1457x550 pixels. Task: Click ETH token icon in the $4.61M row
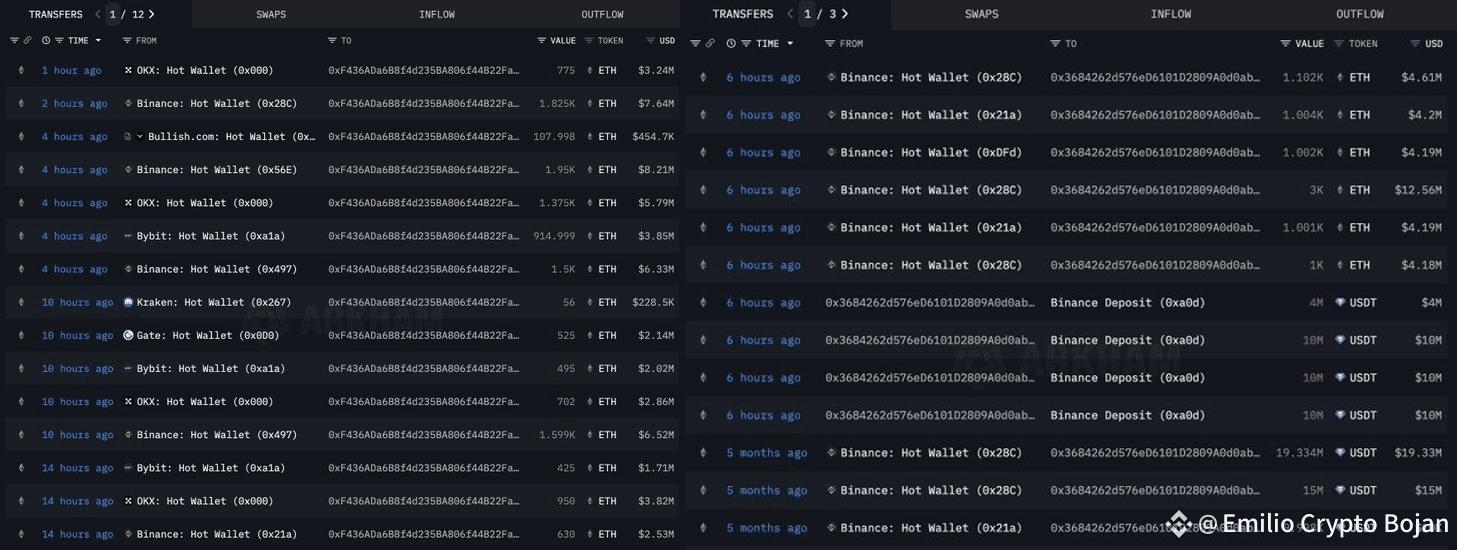(1340, 78)
